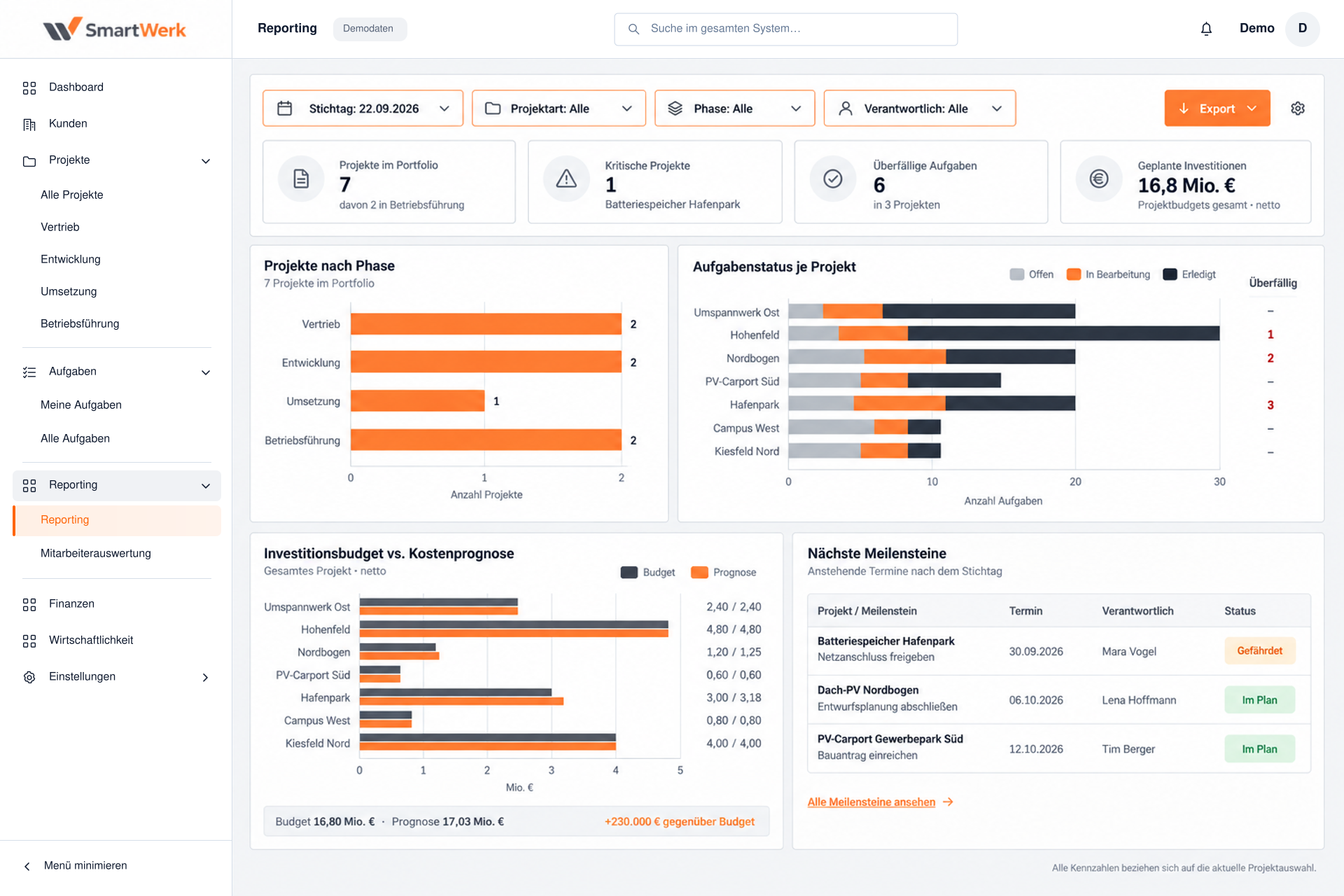Click the Gefährdet status badge

point(1259,651)
